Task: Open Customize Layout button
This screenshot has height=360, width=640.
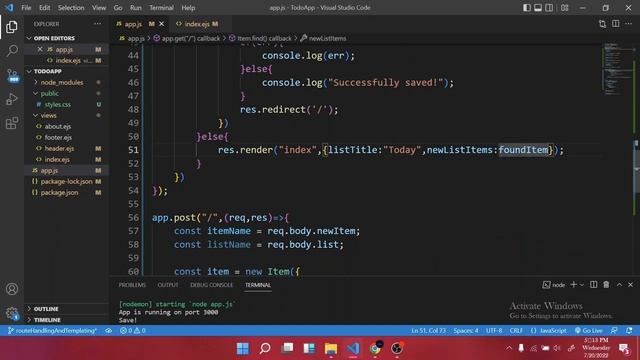Action: tap(564, 8)
